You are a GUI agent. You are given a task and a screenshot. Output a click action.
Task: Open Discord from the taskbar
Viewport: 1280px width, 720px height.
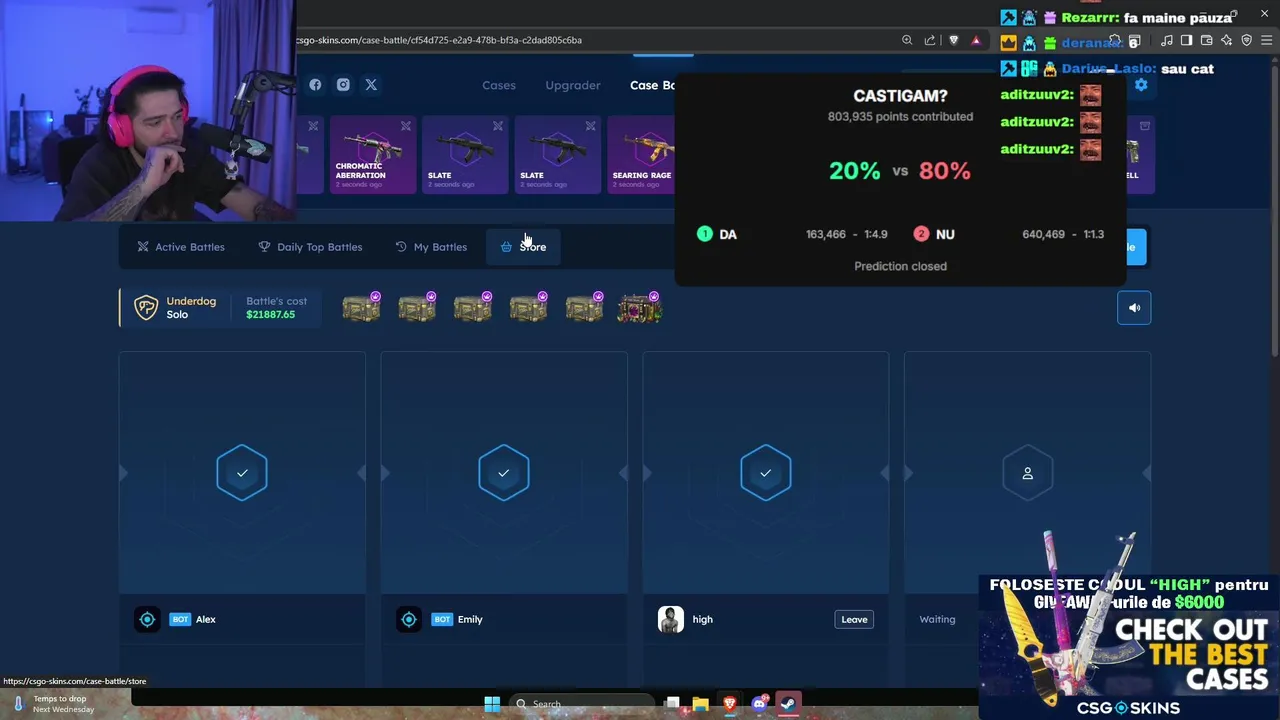759,704
